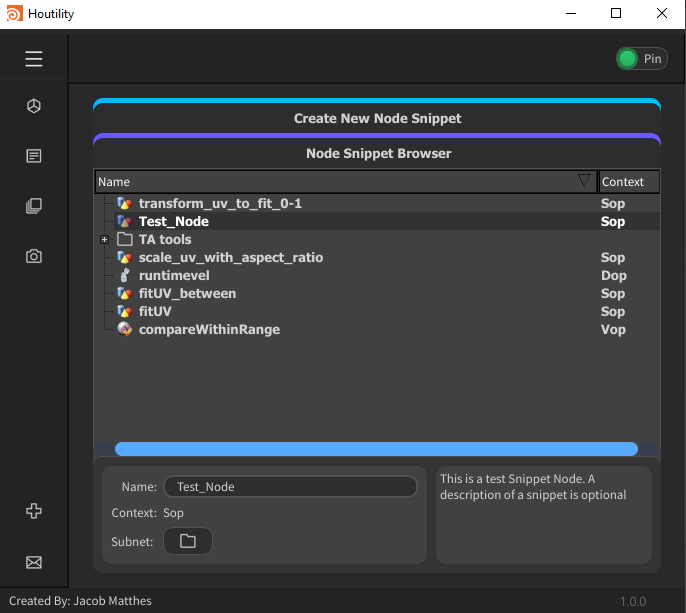
Task: Collapse the Node Snippet Browser section
Action: (377, 151)
